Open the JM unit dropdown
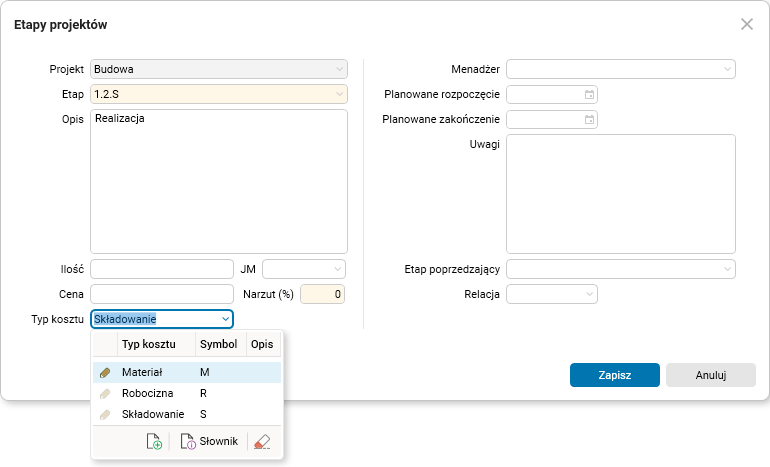This screenshot has width=770, height=467. (x=338, y=269)
